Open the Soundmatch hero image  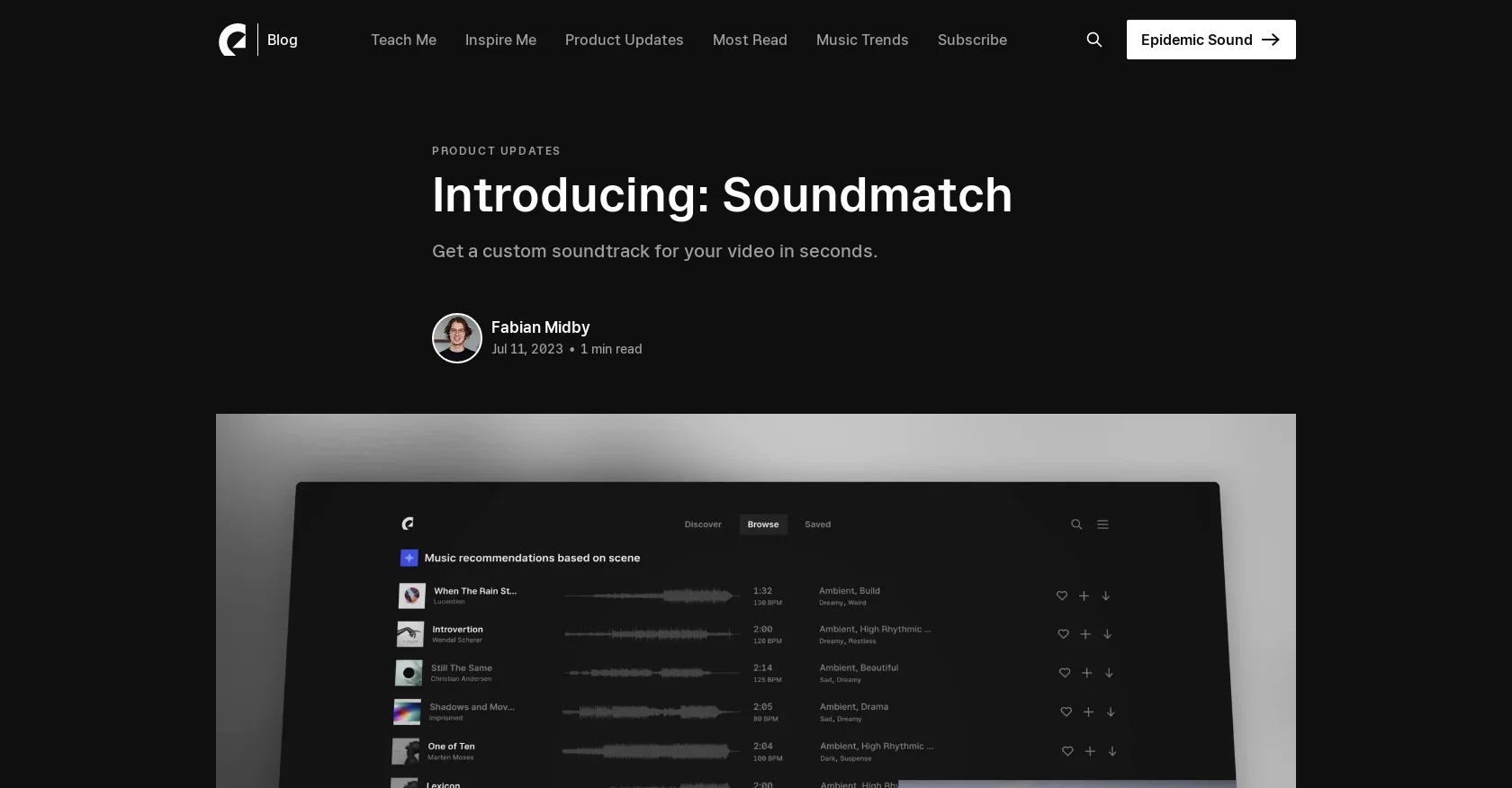coord(756,601)
